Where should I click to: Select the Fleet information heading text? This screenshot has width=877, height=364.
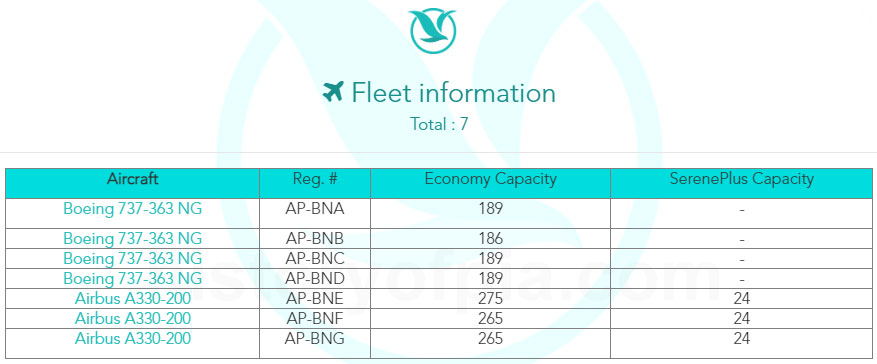point(453,92)
